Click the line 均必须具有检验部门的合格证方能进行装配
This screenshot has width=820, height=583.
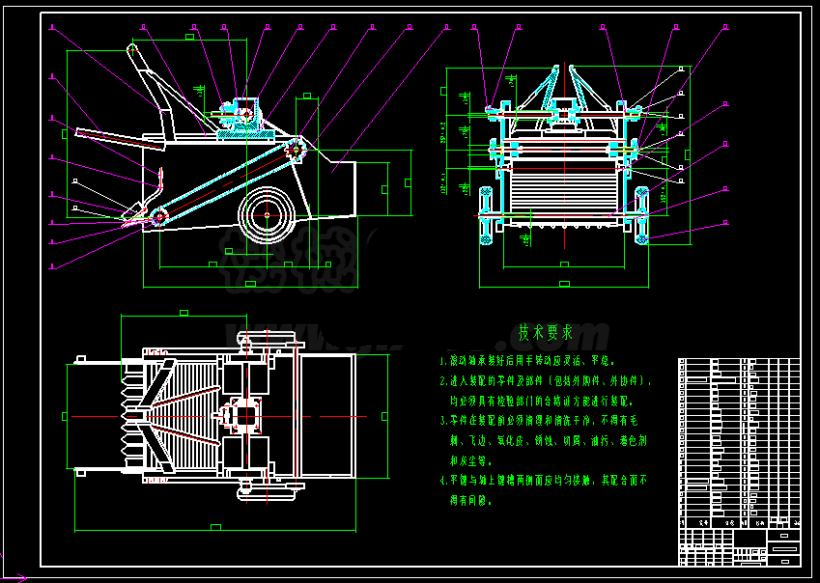[542, 402]
